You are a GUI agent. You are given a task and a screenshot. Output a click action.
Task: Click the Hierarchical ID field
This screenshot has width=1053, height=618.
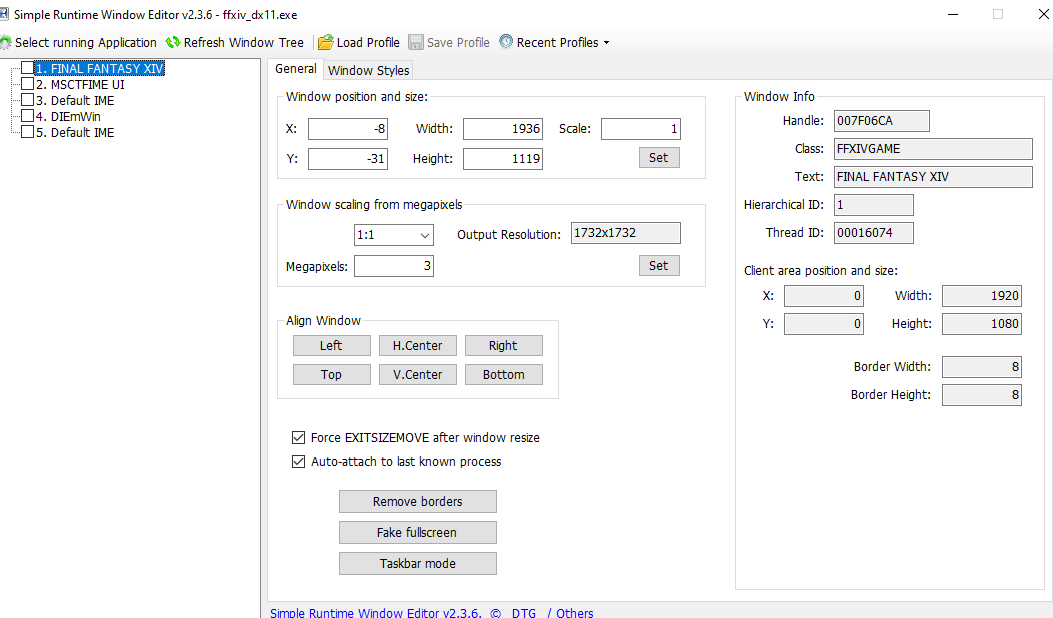tap(874, 205)
